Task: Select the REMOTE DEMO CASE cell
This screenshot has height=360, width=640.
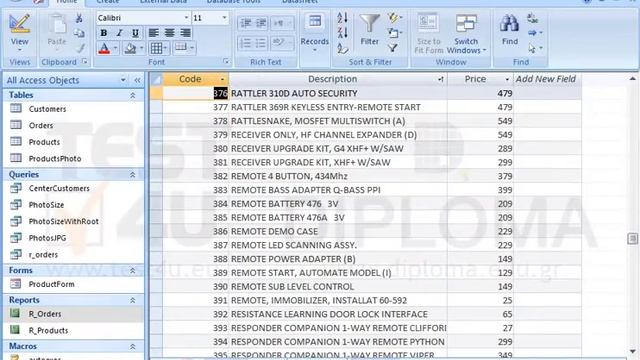Action: tap(338, 231)
